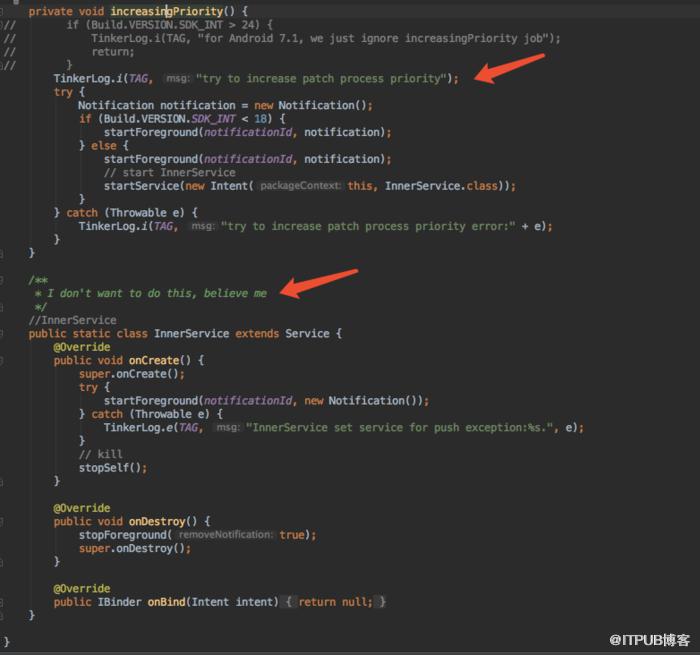This screenshot has height=655, width=700.
Task: Click the 'true' argument in stopForeground
Action: (292, 535)
